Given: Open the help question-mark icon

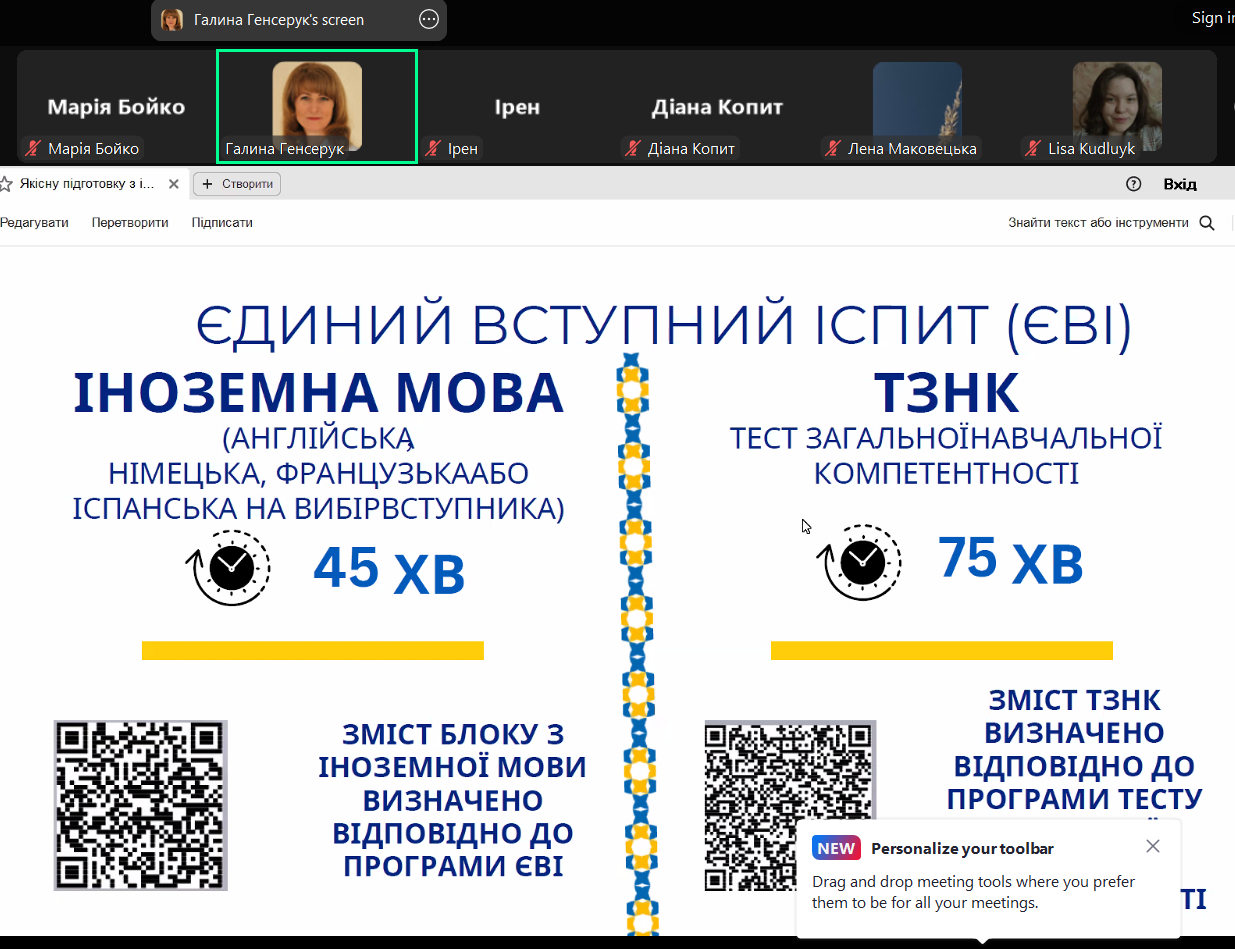Looking at the screenshot, I should click(1133, 183).
